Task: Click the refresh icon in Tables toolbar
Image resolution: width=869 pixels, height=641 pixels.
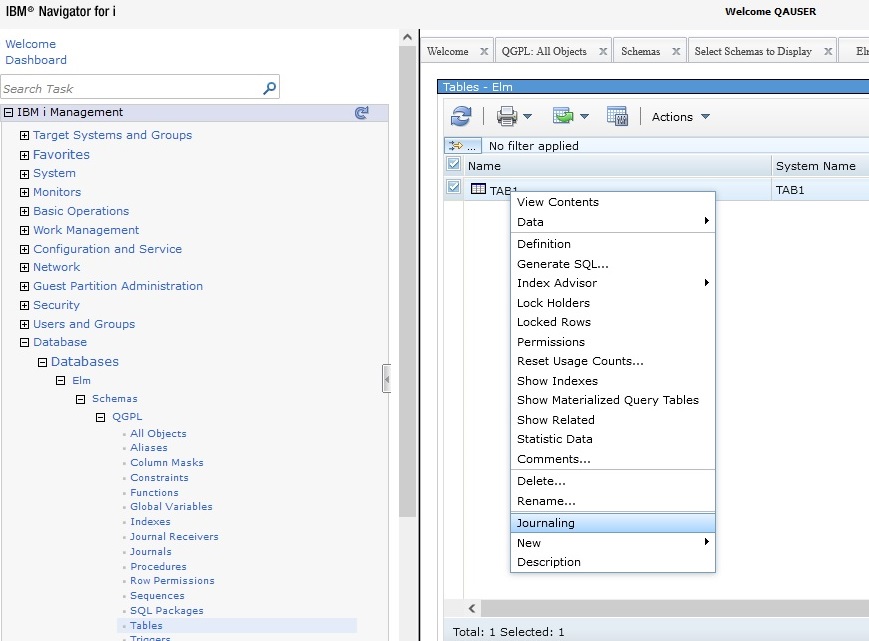Action: [460, 117]
